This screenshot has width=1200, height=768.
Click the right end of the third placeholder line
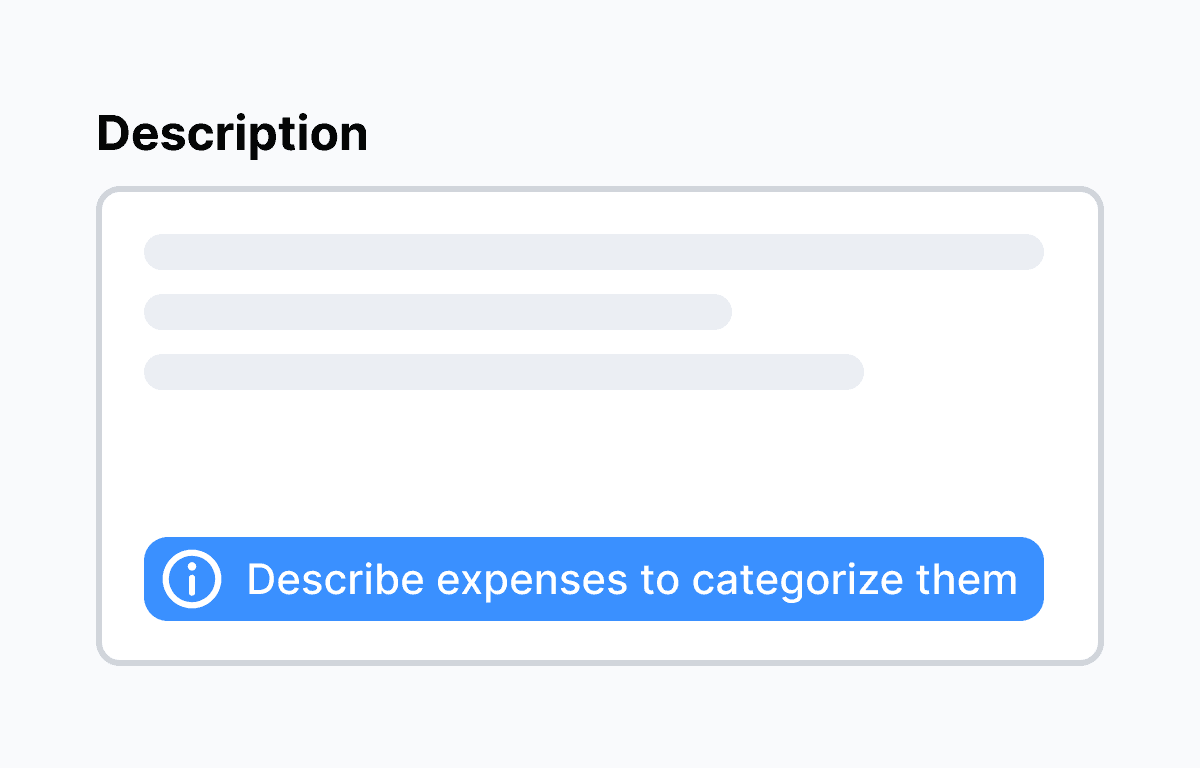coord(854,372)
